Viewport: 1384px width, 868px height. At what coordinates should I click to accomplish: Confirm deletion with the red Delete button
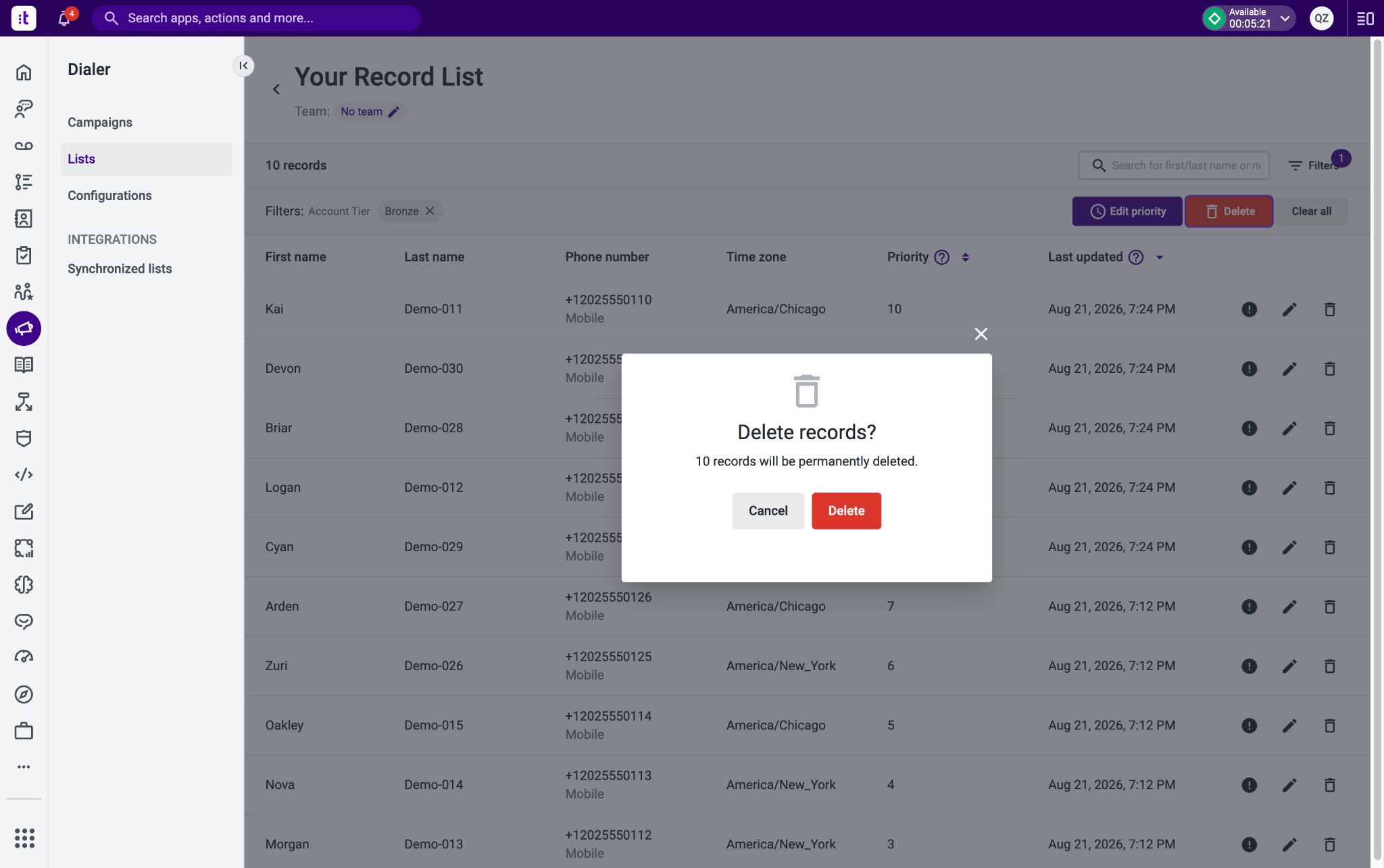(846, 511)
